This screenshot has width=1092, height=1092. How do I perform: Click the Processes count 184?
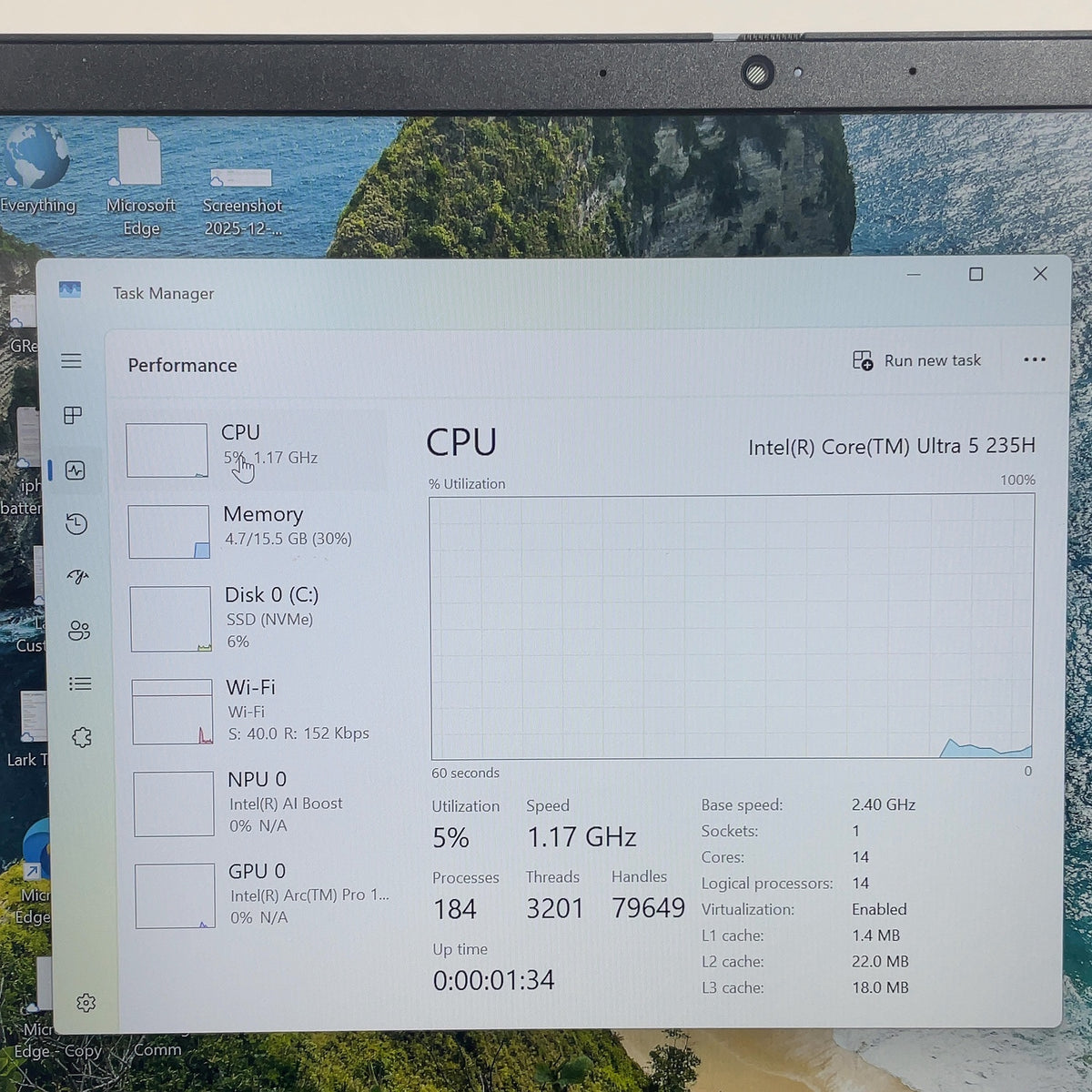click(x=455, y=909)
